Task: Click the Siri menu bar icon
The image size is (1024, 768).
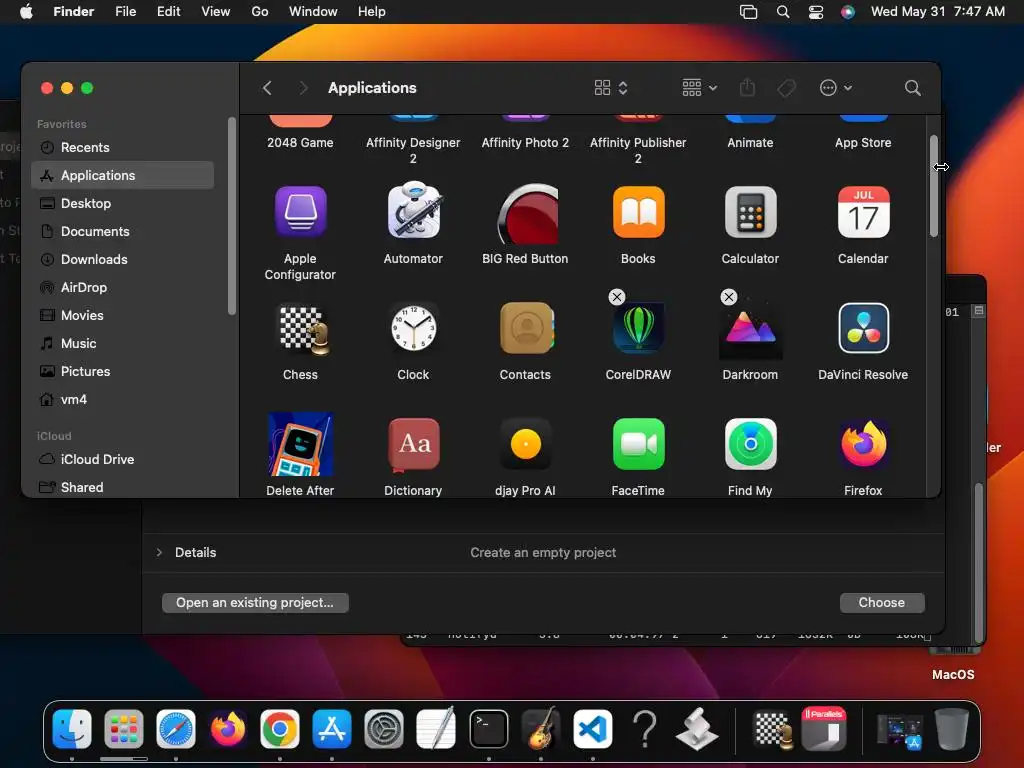Action: (848, 12)
